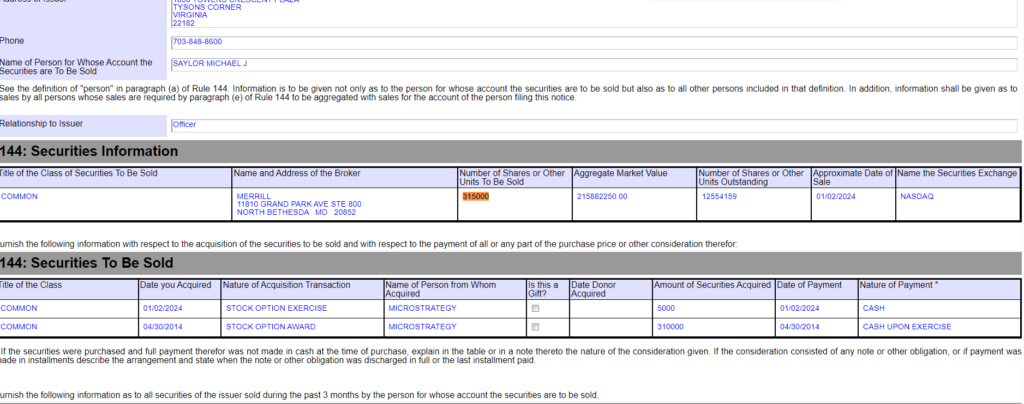Click aggregate market value 215882250.00
This screenshot has width=1024, height=404.
point(601,196)
